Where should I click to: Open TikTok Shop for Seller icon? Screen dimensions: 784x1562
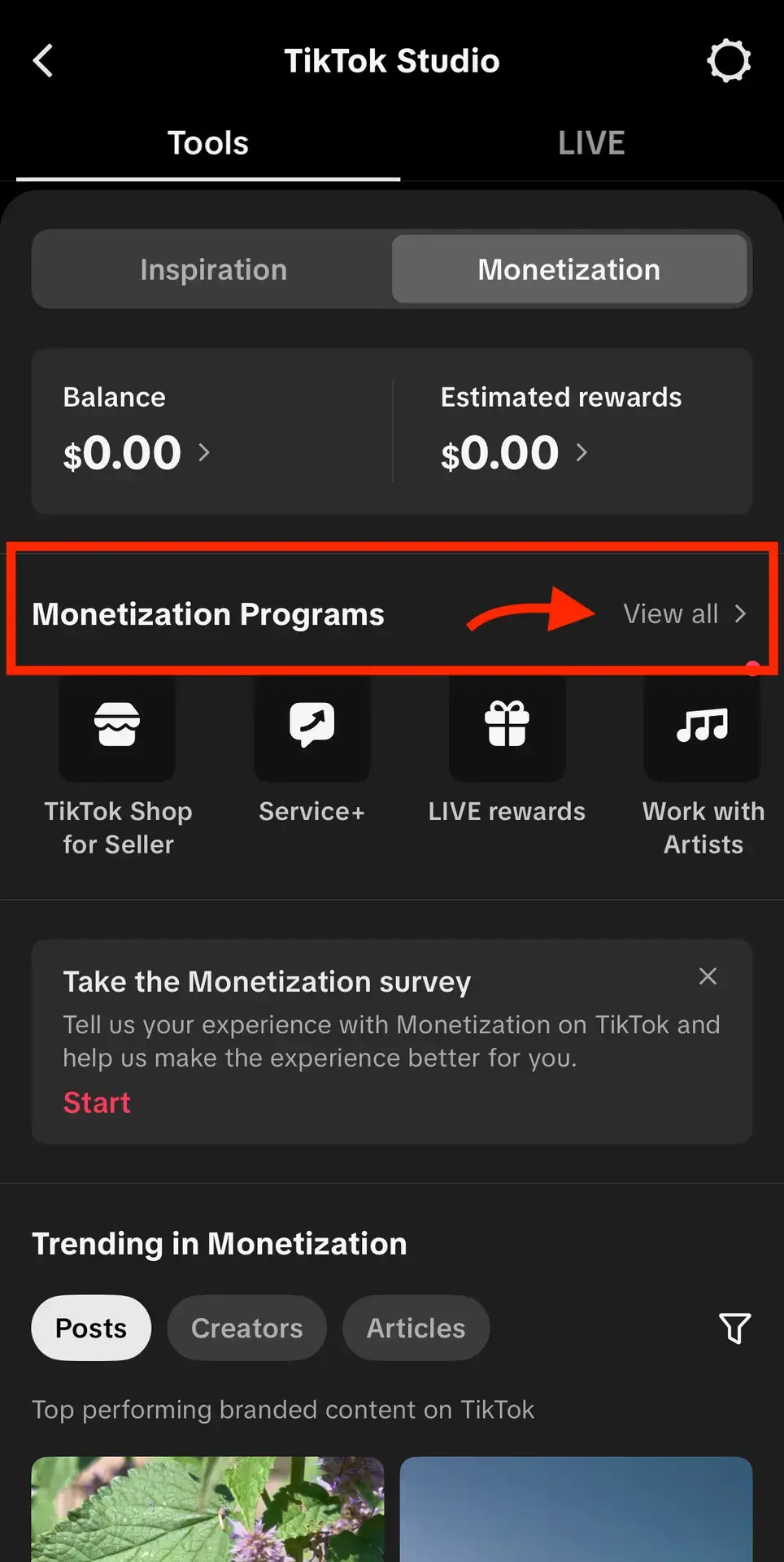(x=117, y=726)
